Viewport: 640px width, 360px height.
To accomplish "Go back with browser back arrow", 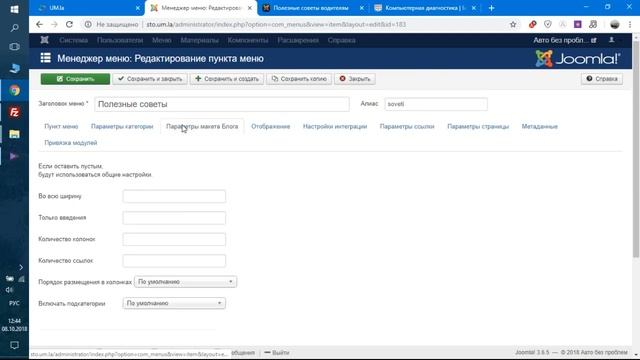I will point(39,24).
